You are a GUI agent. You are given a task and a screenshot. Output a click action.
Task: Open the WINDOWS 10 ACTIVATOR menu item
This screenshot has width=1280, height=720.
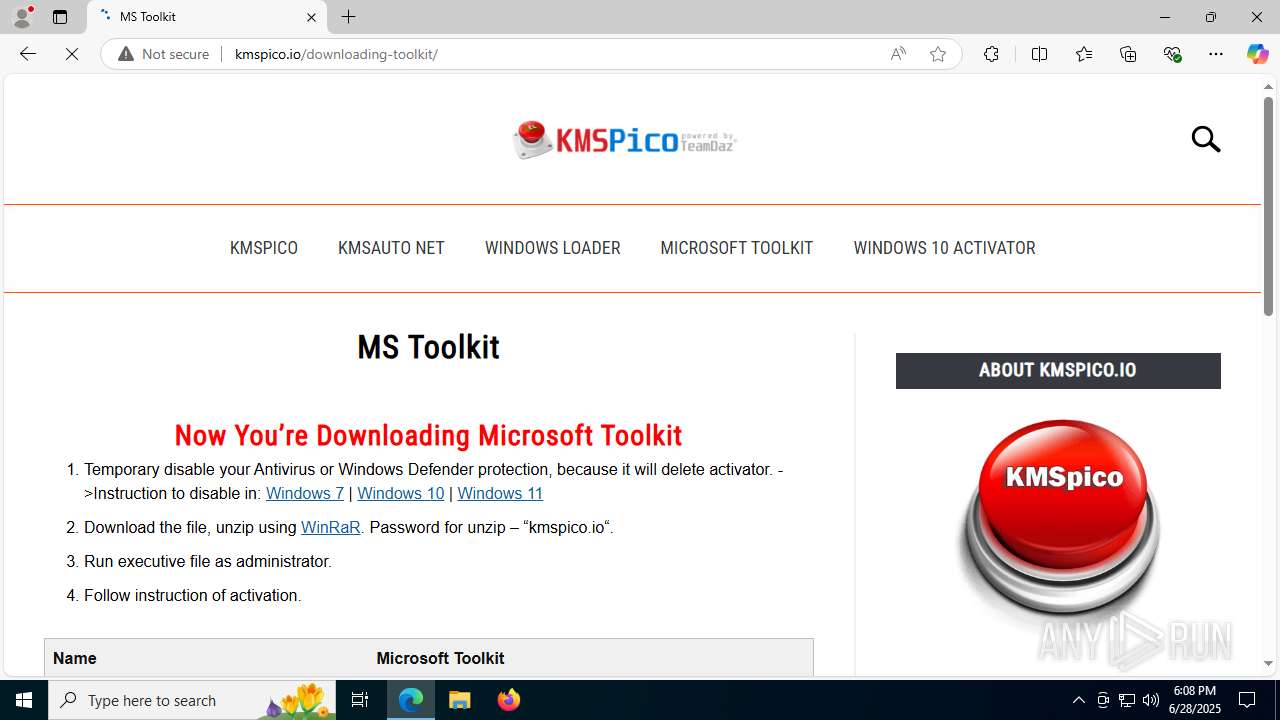(944, 248)
